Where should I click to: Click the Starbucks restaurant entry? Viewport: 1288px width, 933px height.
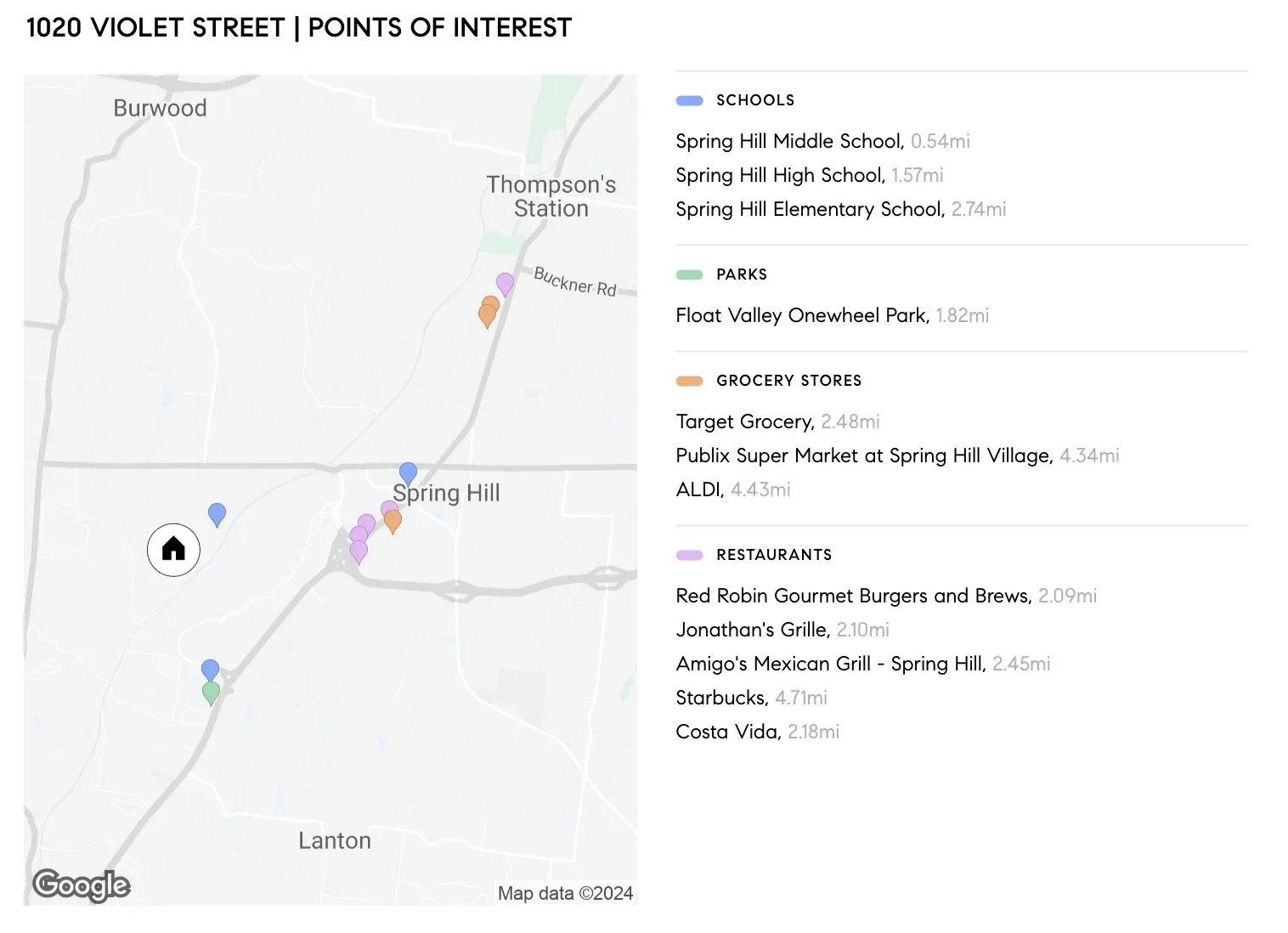[721, 698]
